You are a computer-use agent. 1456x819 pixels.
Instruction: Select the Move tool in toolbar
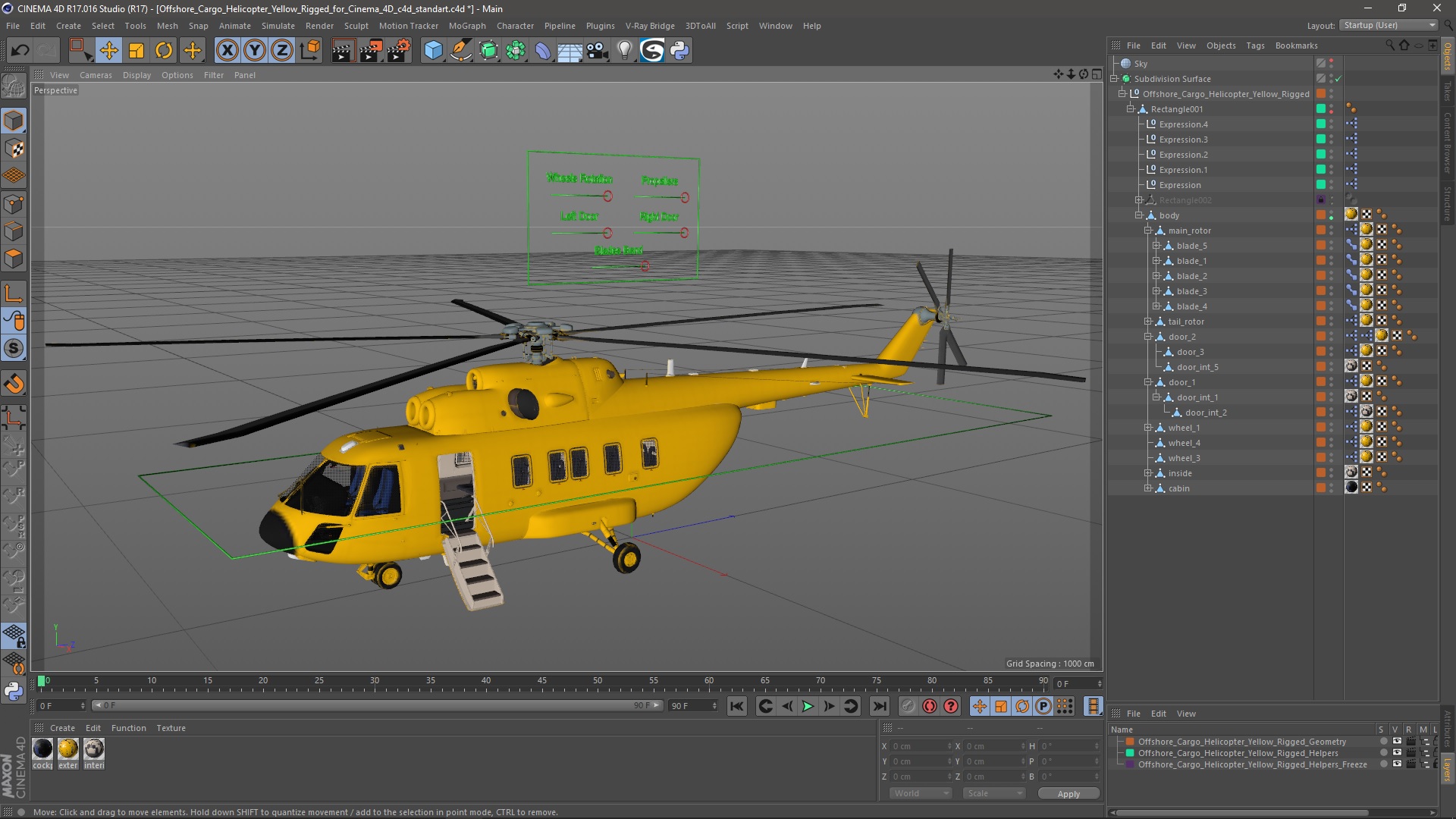tap(109, 50)
